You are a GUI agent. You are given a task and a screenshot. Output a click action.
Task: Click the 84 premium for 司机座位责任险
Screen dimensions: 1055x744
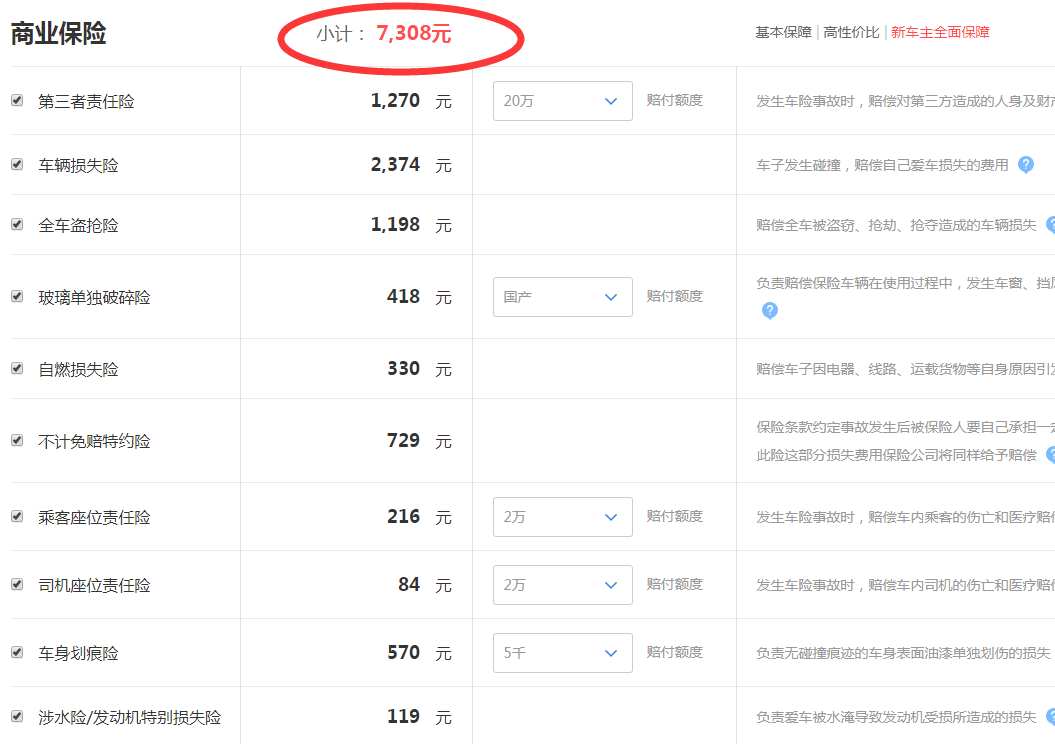coord(408,584)
